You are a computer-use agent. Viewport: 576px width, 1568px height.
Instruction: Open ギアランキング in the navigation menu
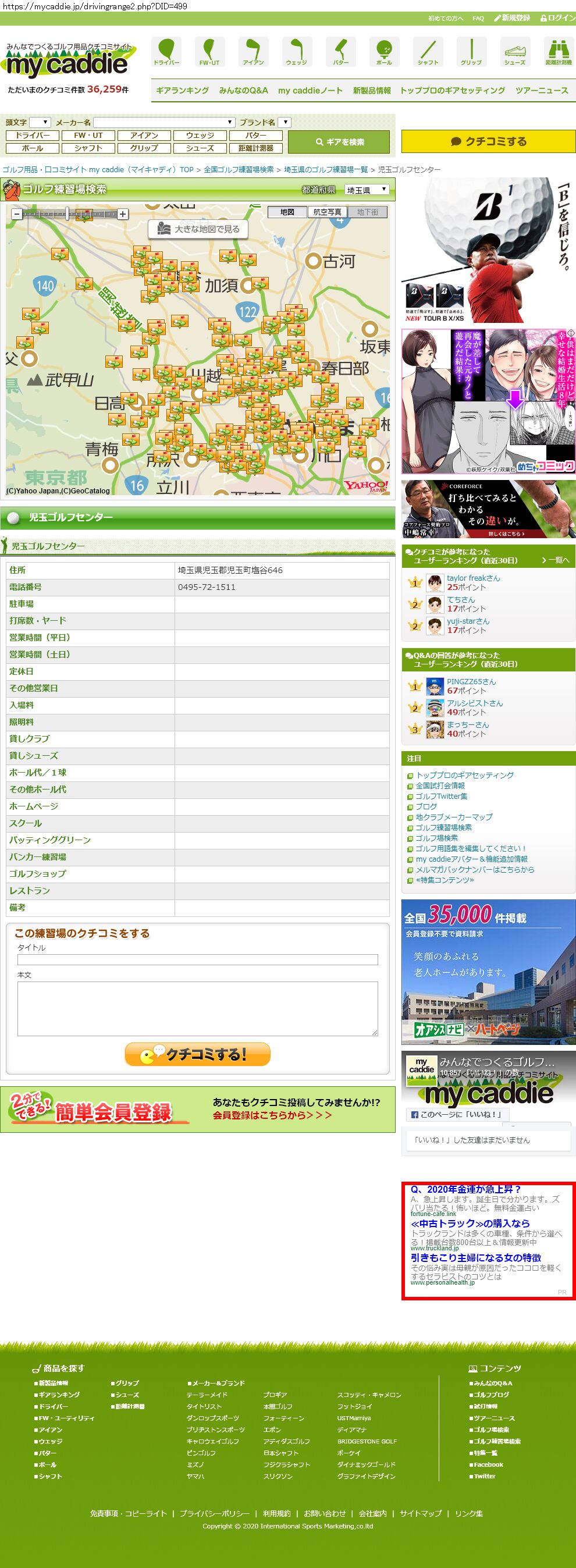[182, 90]
